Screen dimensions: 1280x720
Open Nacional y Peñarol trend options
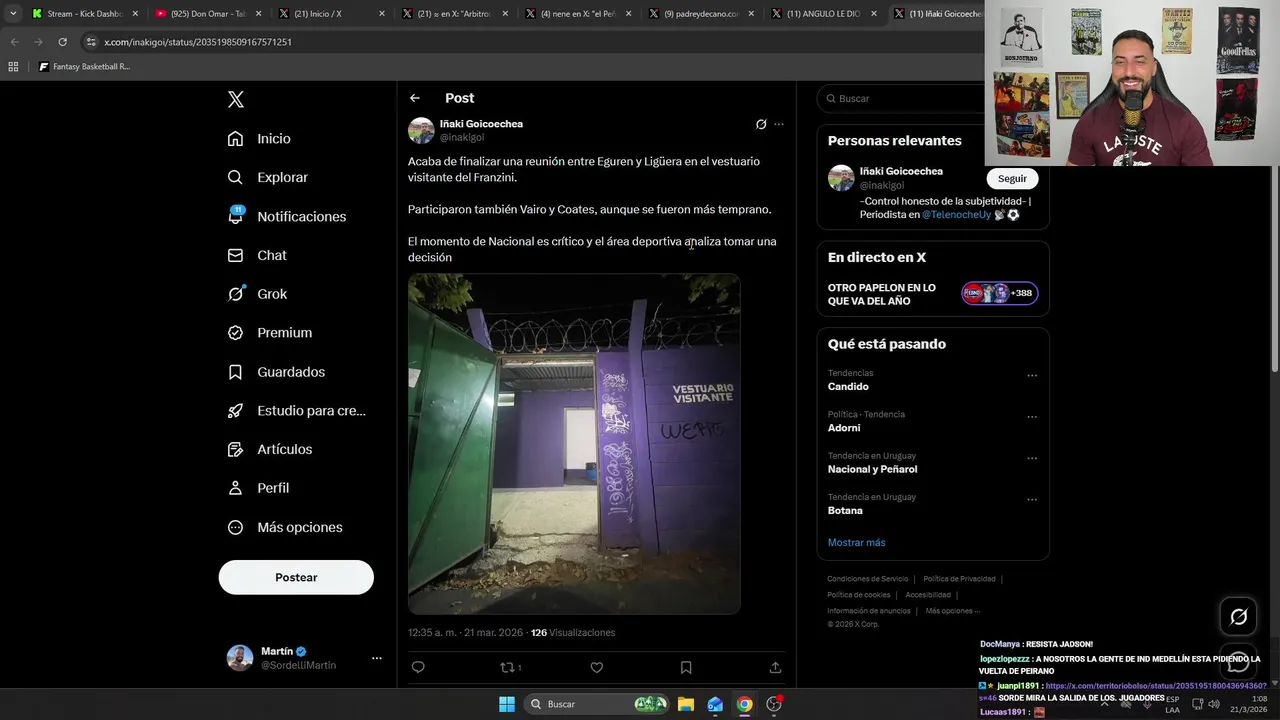pos(1032,459)
